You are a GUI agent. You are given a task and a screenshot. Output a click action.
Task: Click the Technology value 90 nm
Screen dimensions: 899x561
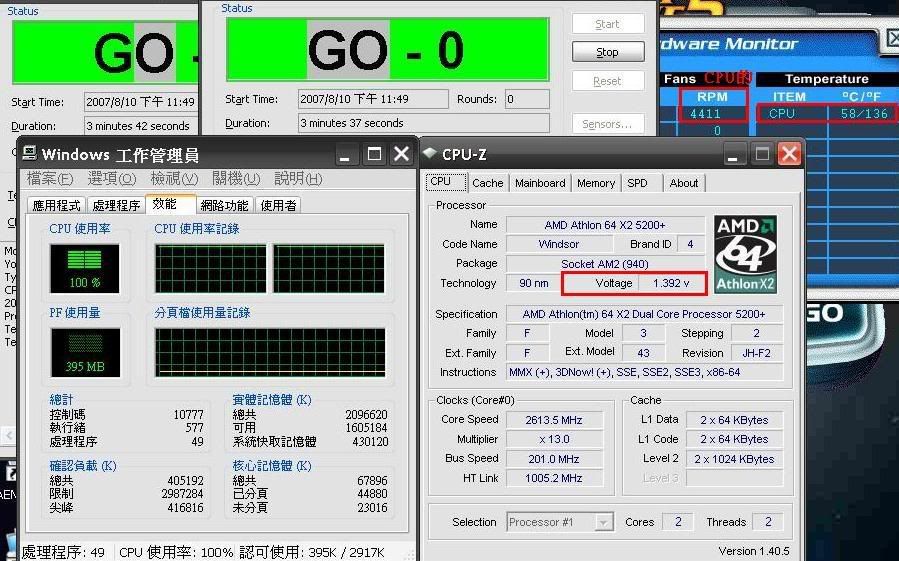click(x=533, y=283)
